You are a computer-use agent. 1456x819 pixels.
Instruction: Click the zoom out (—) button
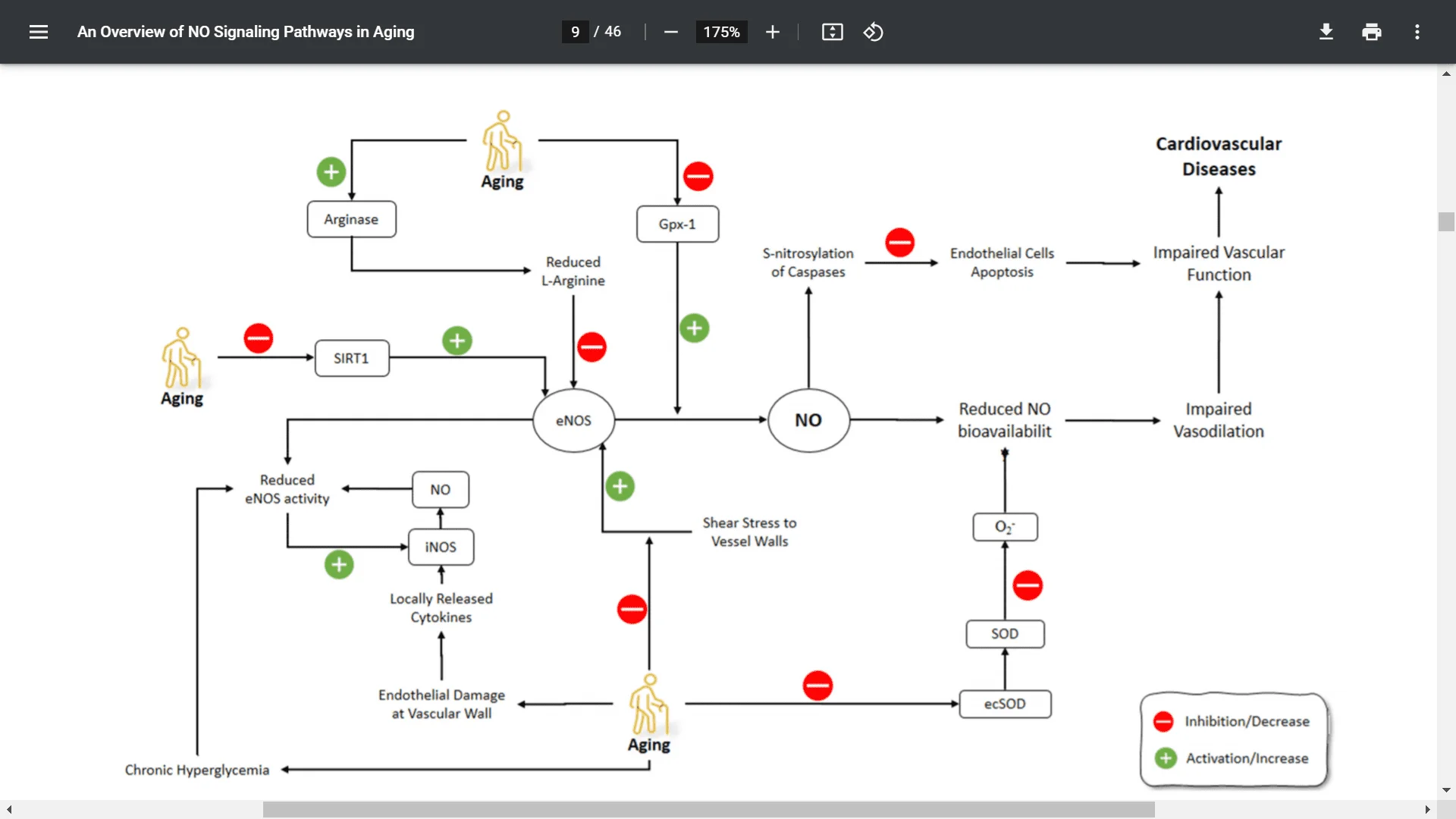pyautogui.click(x=672, y=32)
